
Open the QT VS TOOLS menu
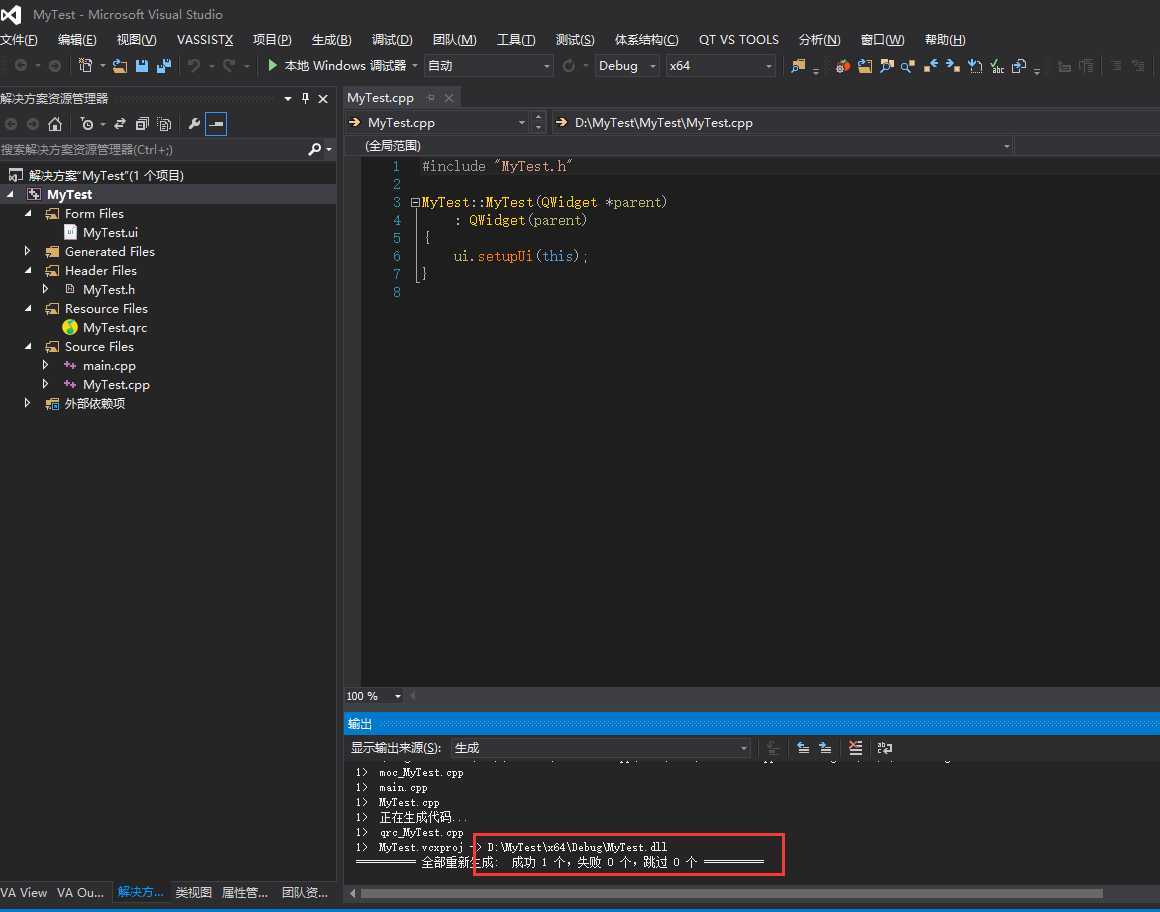[738, 40]
